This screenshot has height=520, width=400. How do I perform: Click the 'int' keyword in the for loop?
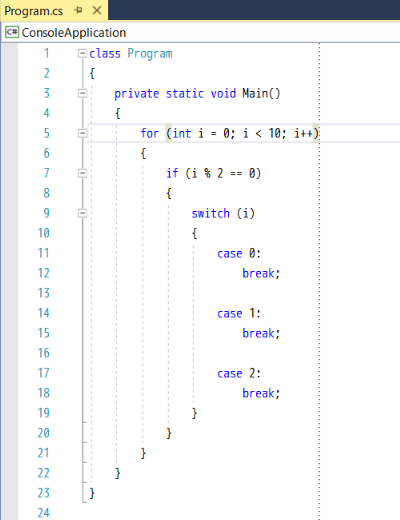182,133
